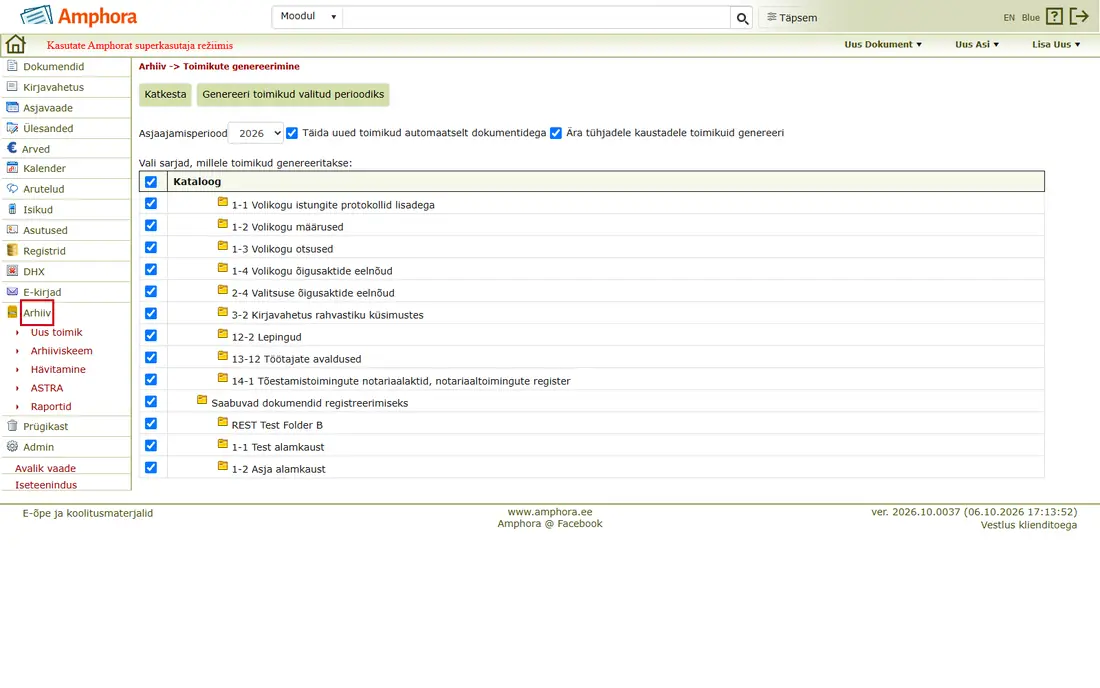Click Genereeri toimikud valitud perioodiks
This screenshot has height=688, width=1100.
(x=293, y=94)
